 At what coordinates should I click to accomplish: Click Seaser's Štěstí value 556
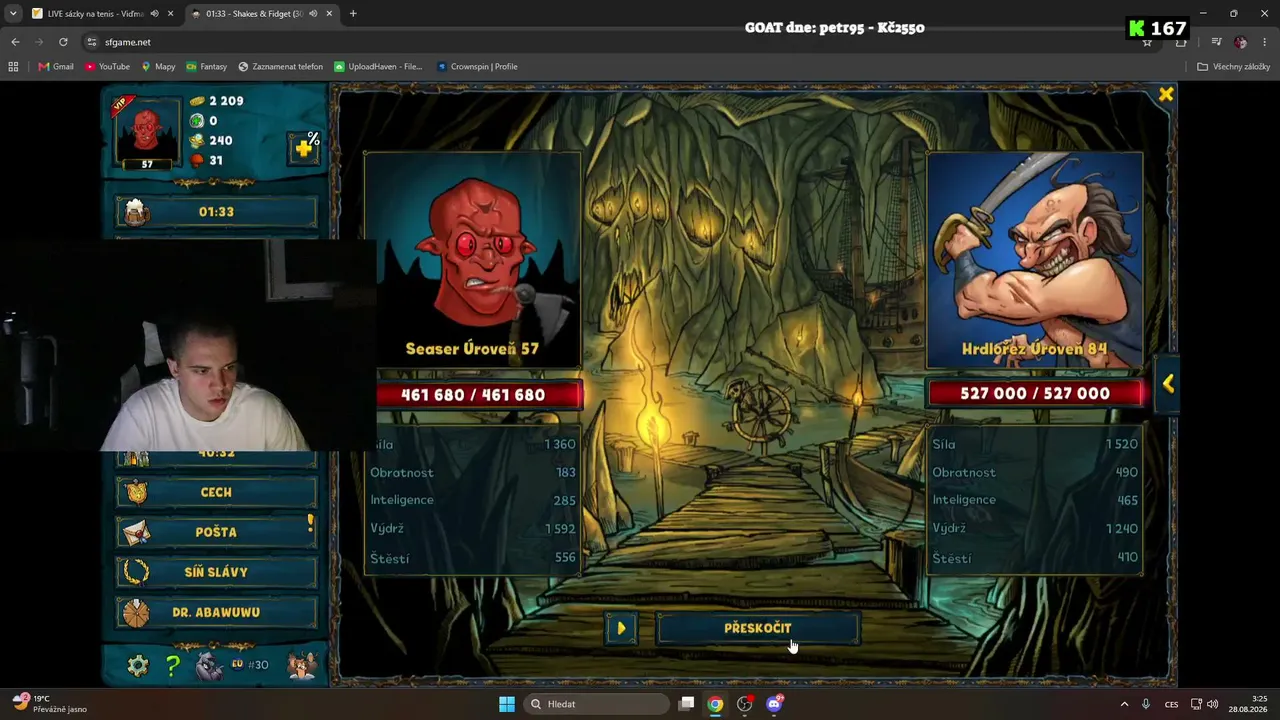(x=566, y=558)
